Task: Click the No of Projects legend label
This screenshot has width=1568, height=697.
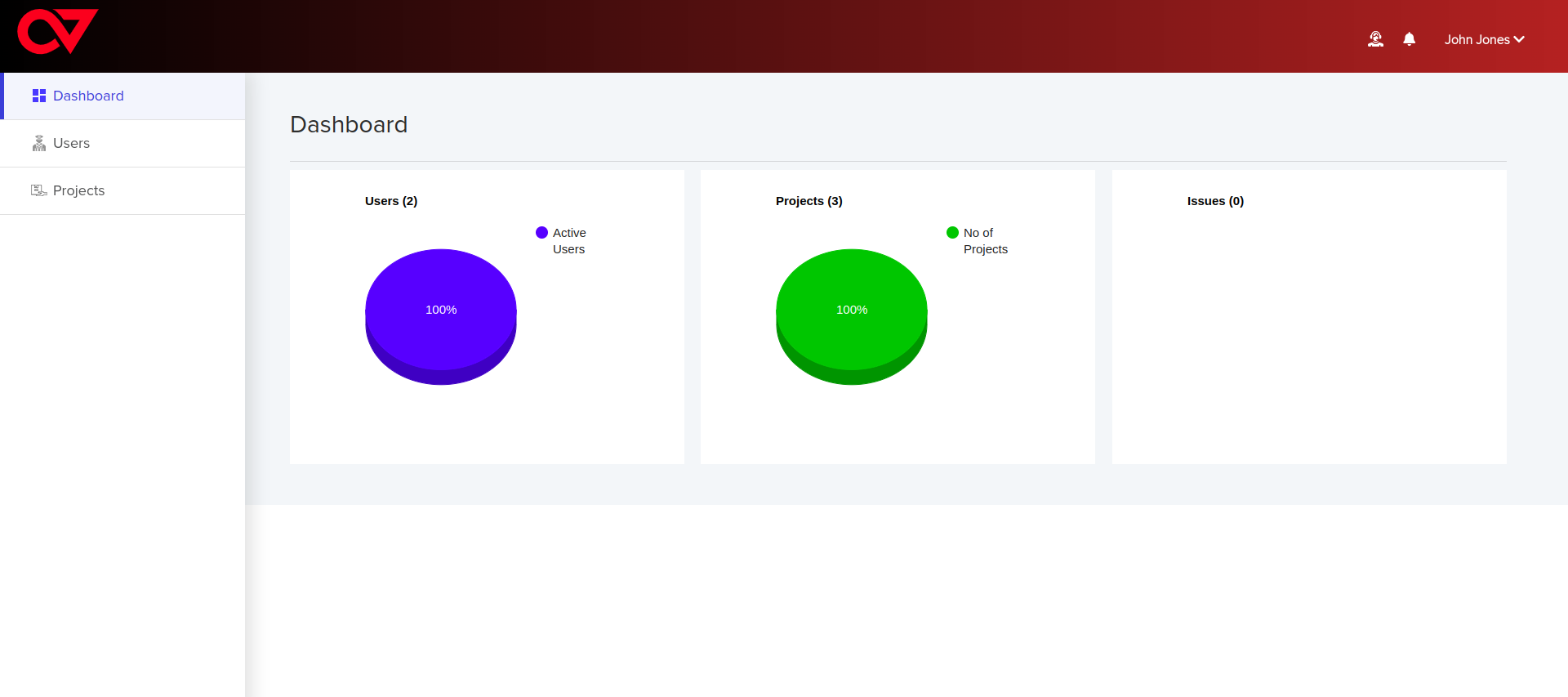Action: pyautogui.click(x=986, y=241)
